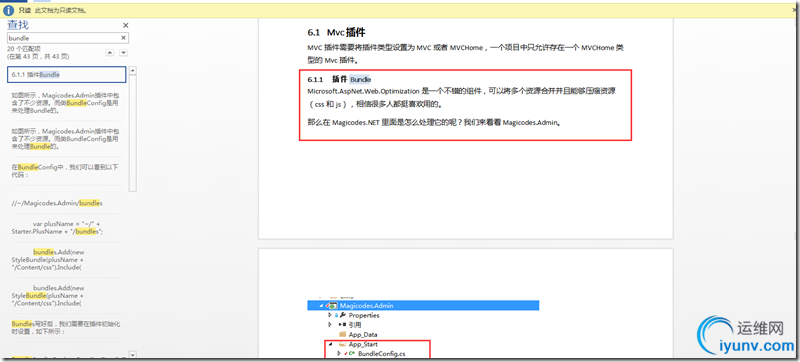The image size is (800, 362).
Task: Select the Magicodes.Admin project row
Action: [423, 305]
